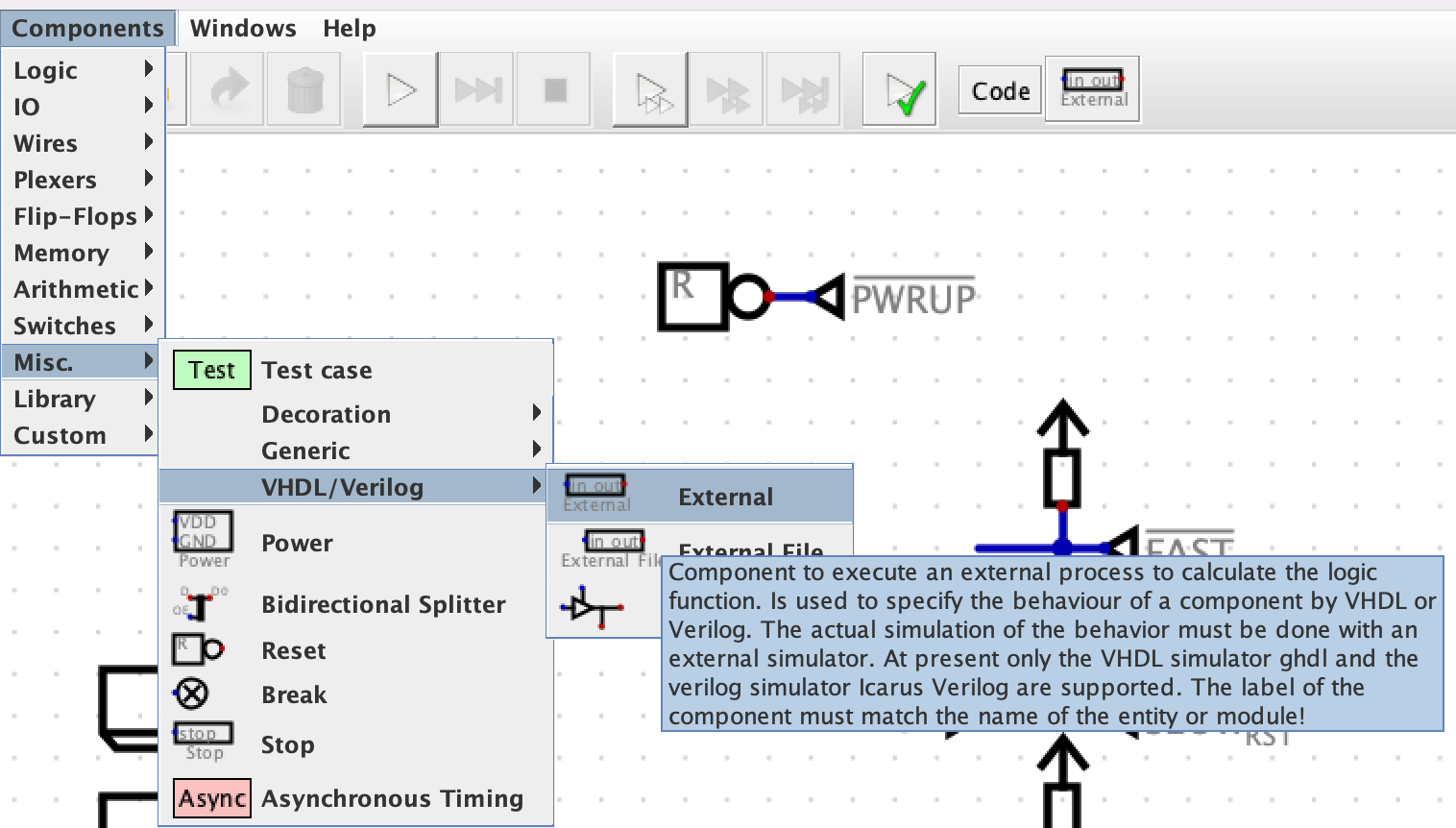
Task: Click the External component toolbar icon
Action: 1093,90
